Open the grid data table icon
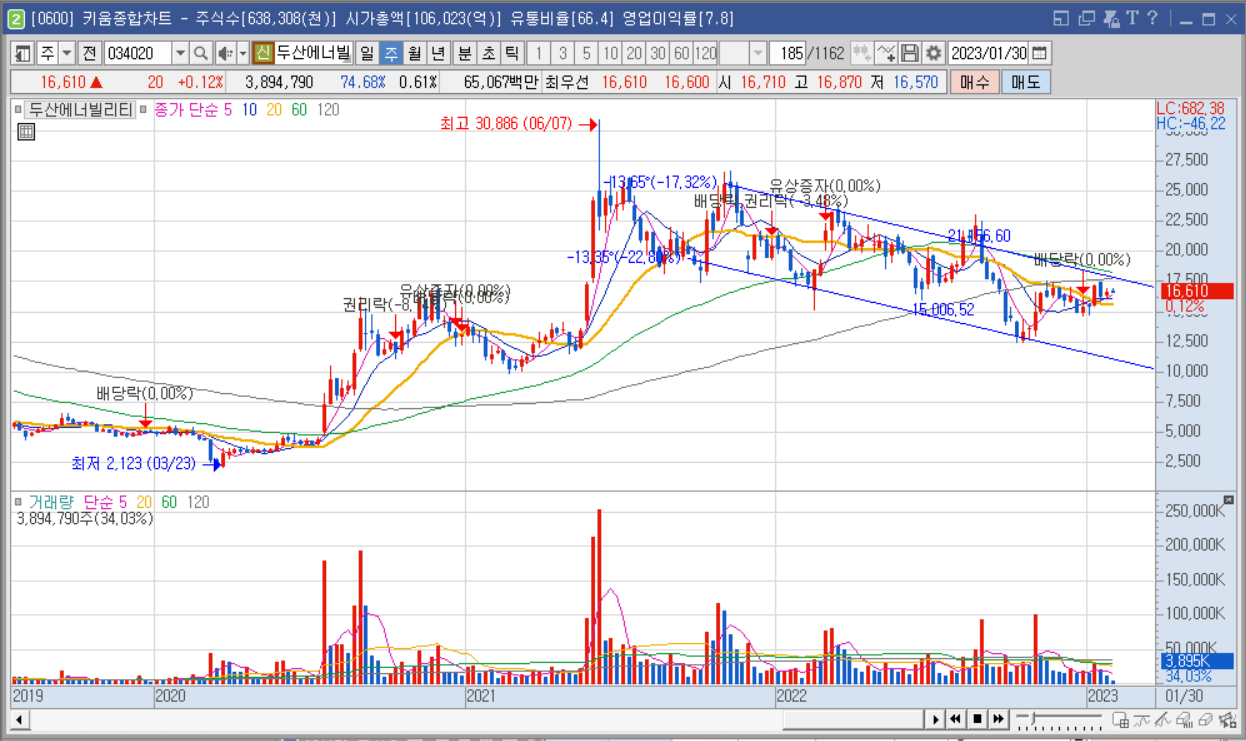 (x=27, y=130)
